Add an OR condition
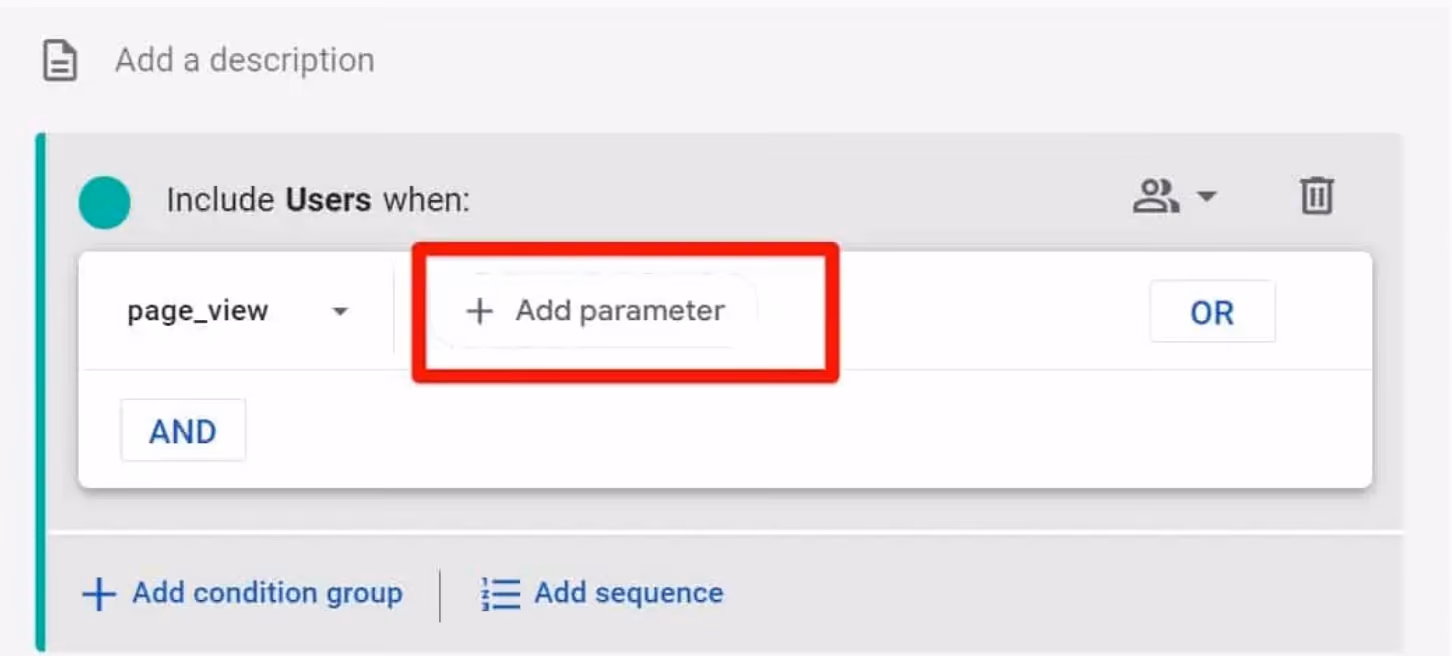Screen dimensions: 1452x656 (1212, 312)
